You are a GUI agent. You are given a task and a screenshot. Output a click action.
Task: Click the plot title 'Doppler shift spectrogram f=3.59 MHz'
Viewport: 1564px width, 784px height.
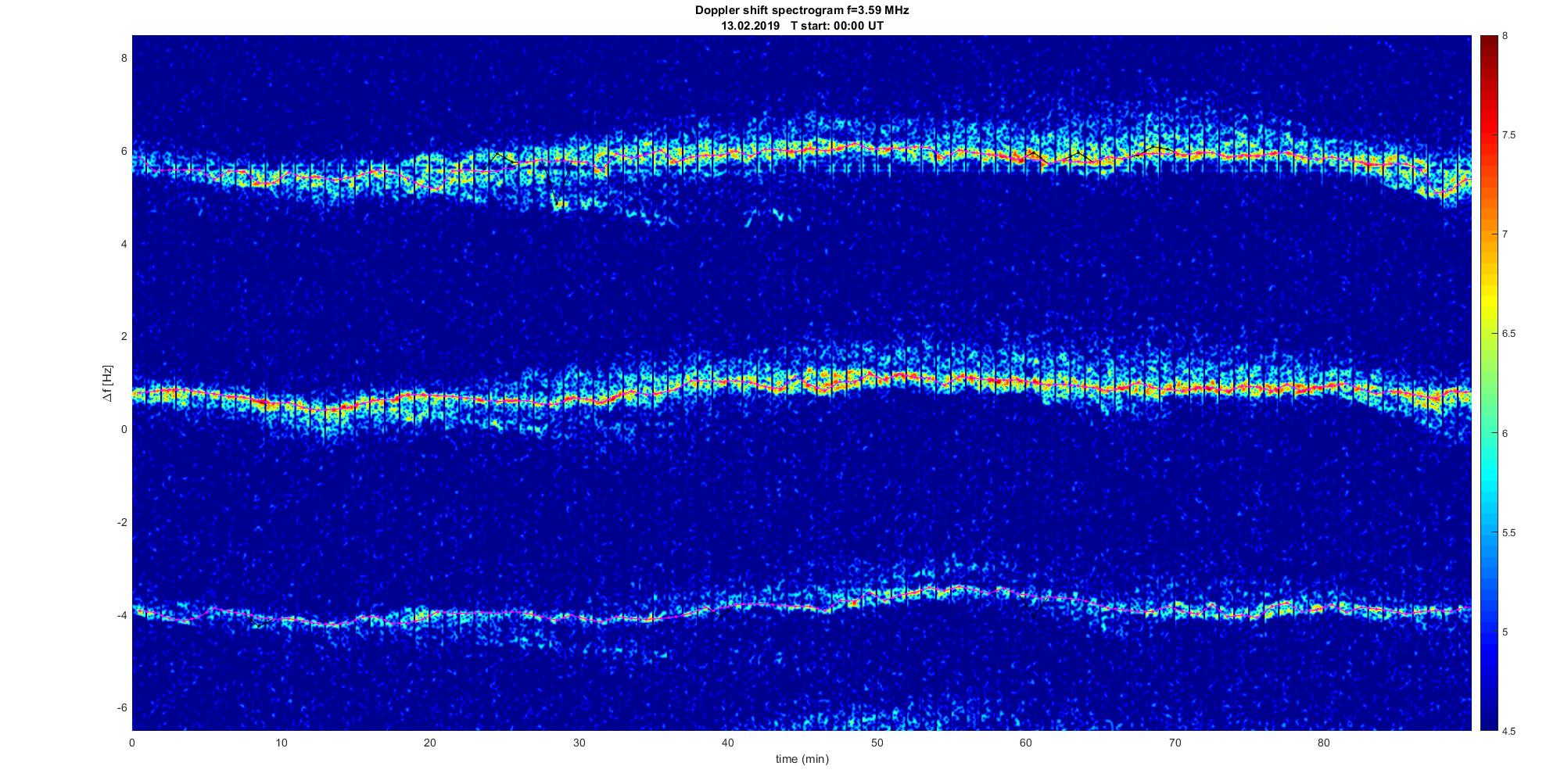coord(802,11)
